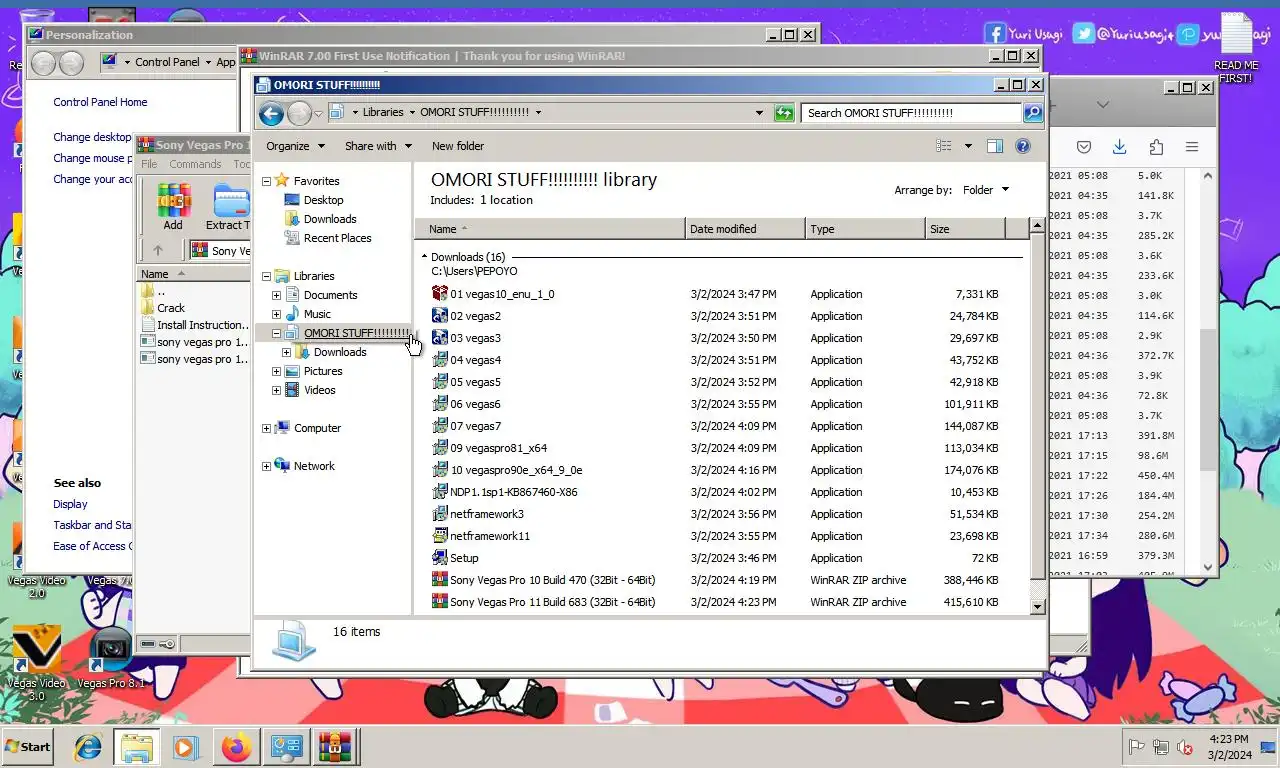
Task: Select 01 vegas10_enu_1_0 file icon
Action: click(440, 294)
